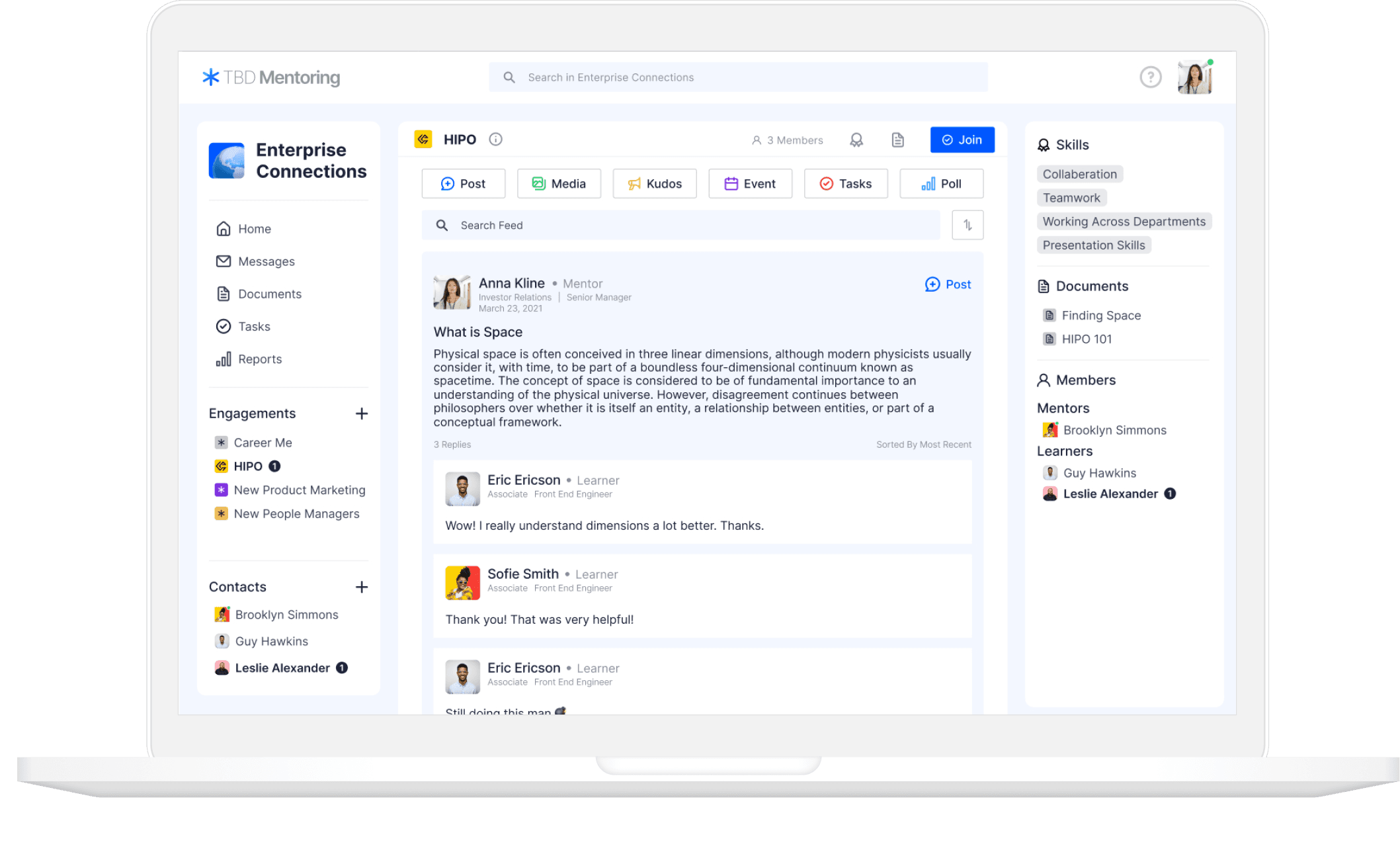Click the Post link on Anna Kline's post
Viewport: 1400px width, 868px height.
click(x=948, y=284)
